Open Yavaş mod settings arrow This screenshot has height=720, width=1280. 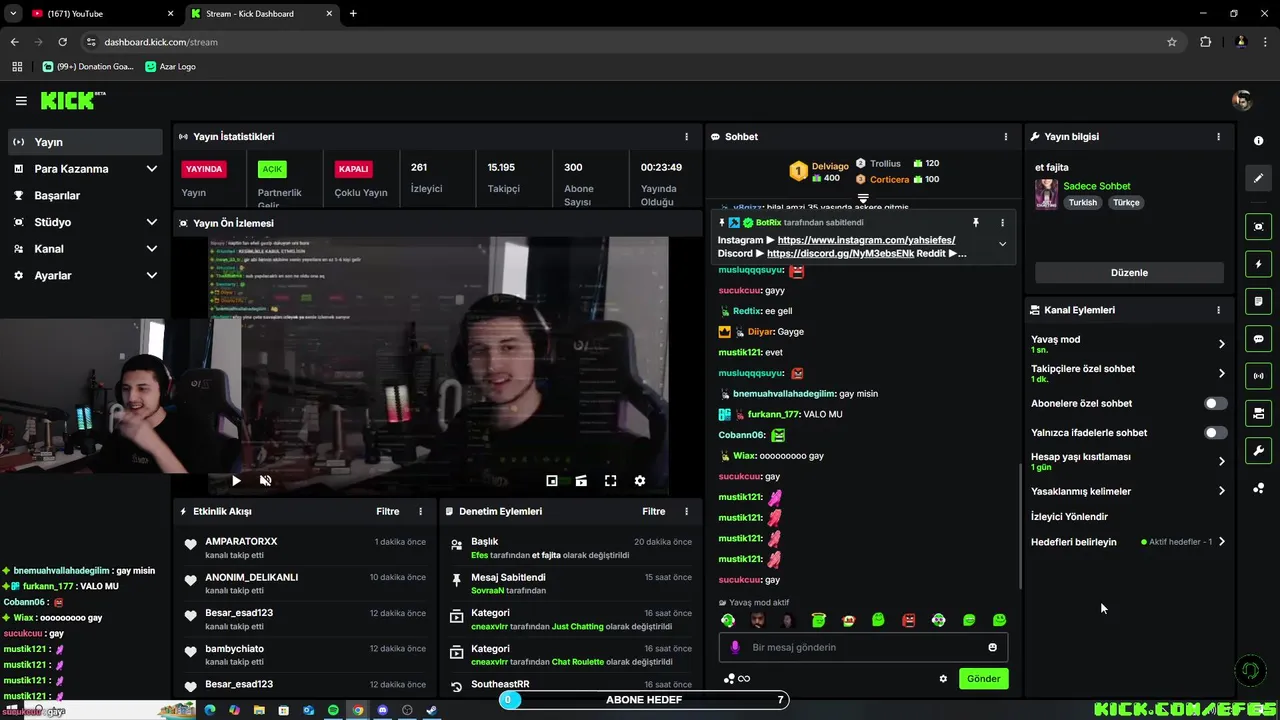pos(1221,344)
